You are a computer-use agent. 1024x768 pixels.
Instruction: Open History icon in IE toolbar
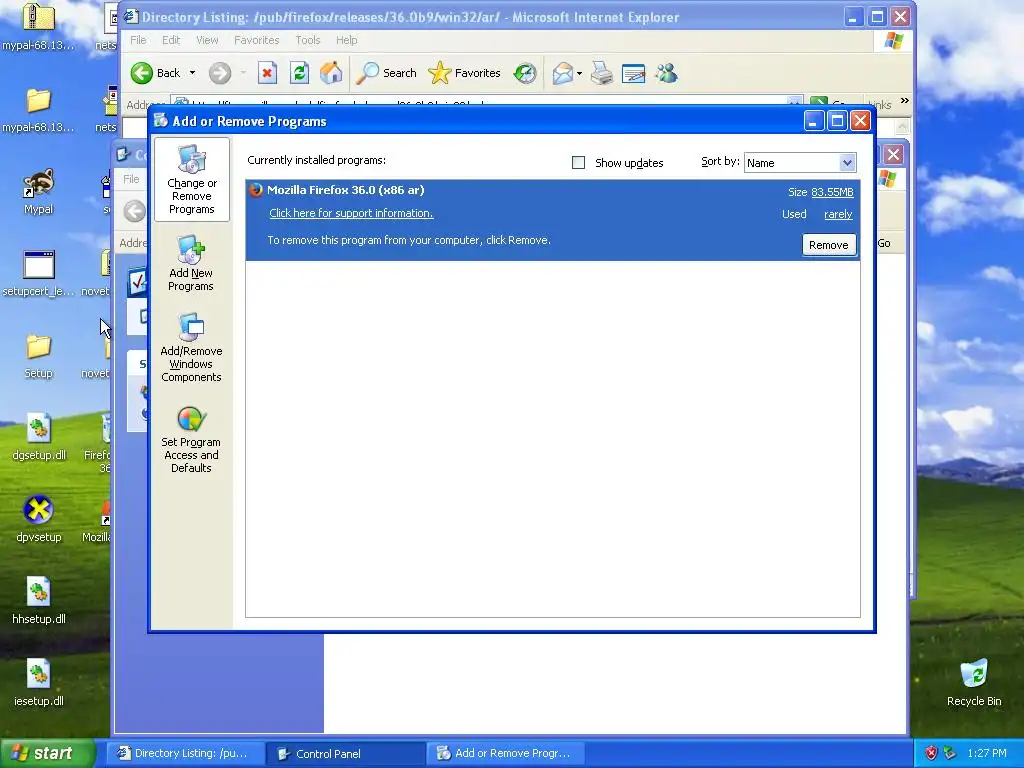[524, 73]
